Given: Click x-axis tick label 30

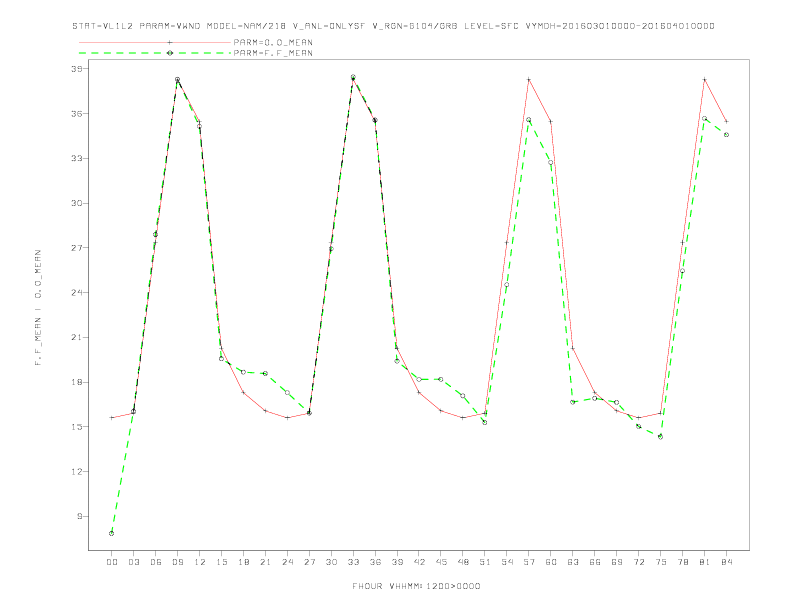Looking at the screenshot, I should 331,562.
